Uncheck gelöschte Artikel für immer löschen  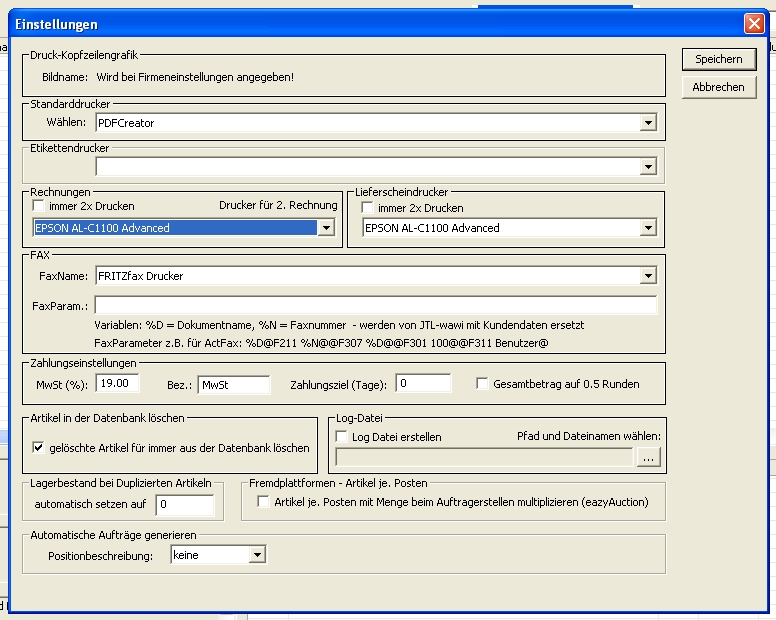point(39,448)
